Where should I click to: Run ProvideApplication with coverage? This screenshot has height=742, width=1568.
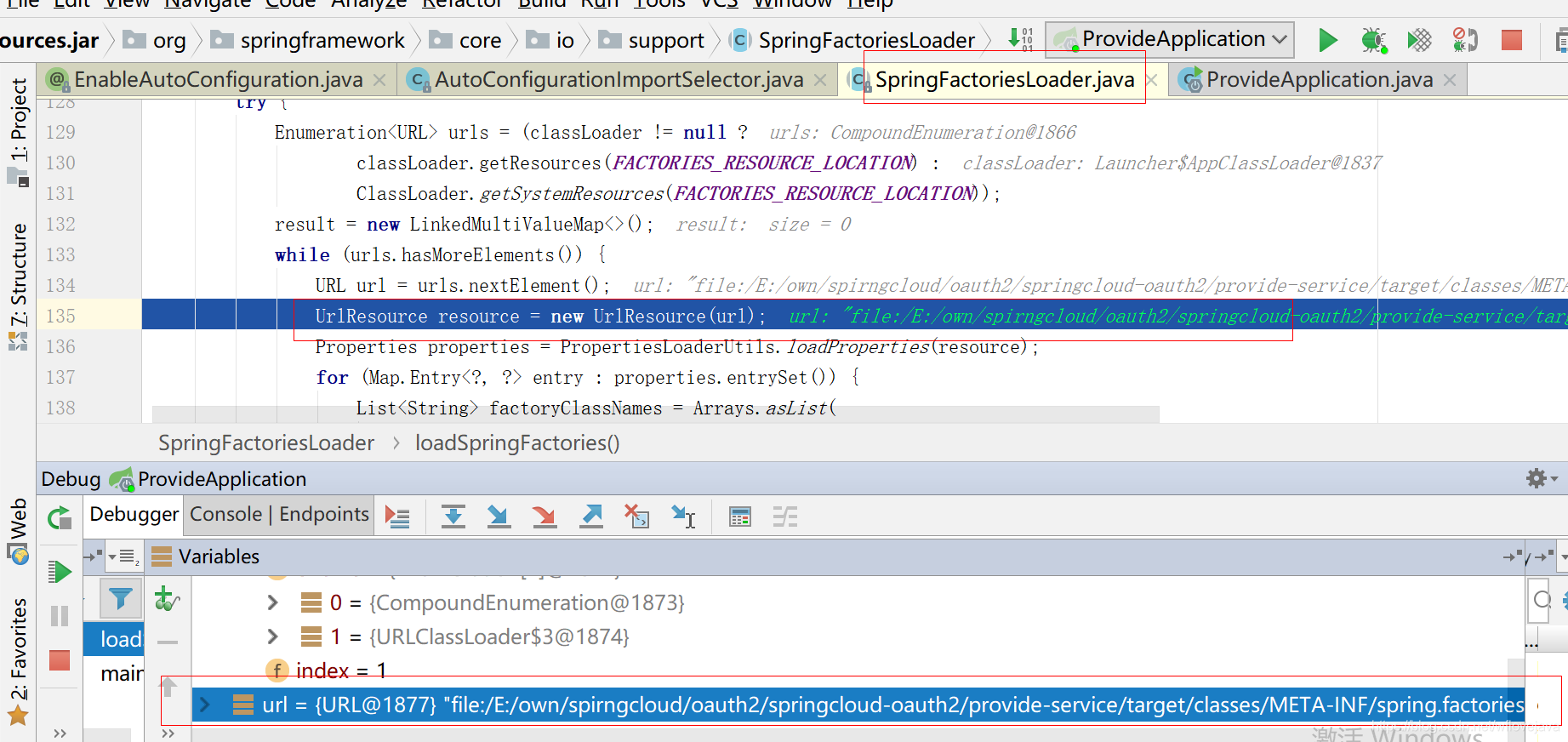pyautogui.click(x=1419, y=40)
